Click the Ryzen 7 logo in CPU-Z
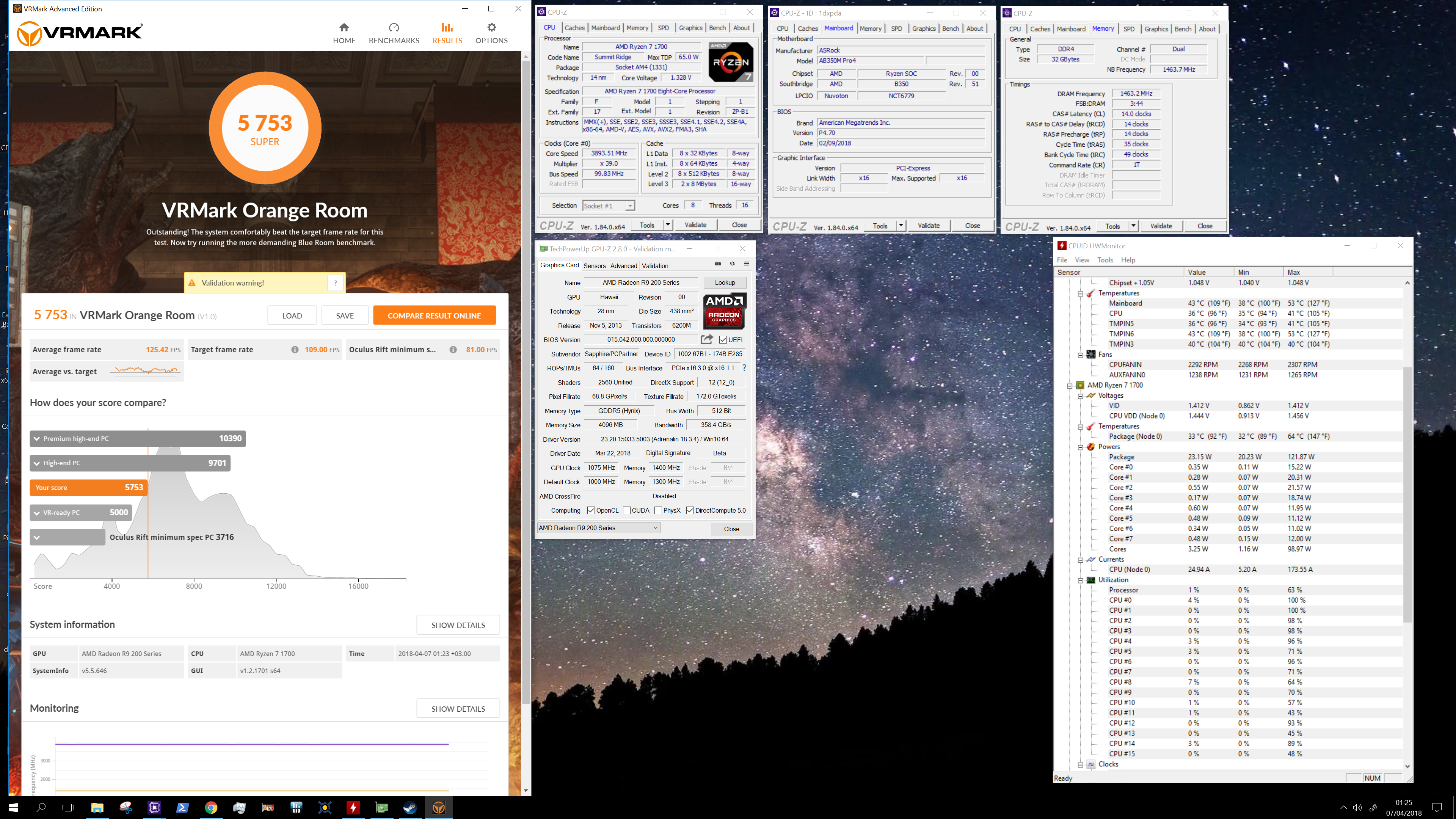Screen dimensions: 1456x819 pyautogui.click(x=730, y=61)
